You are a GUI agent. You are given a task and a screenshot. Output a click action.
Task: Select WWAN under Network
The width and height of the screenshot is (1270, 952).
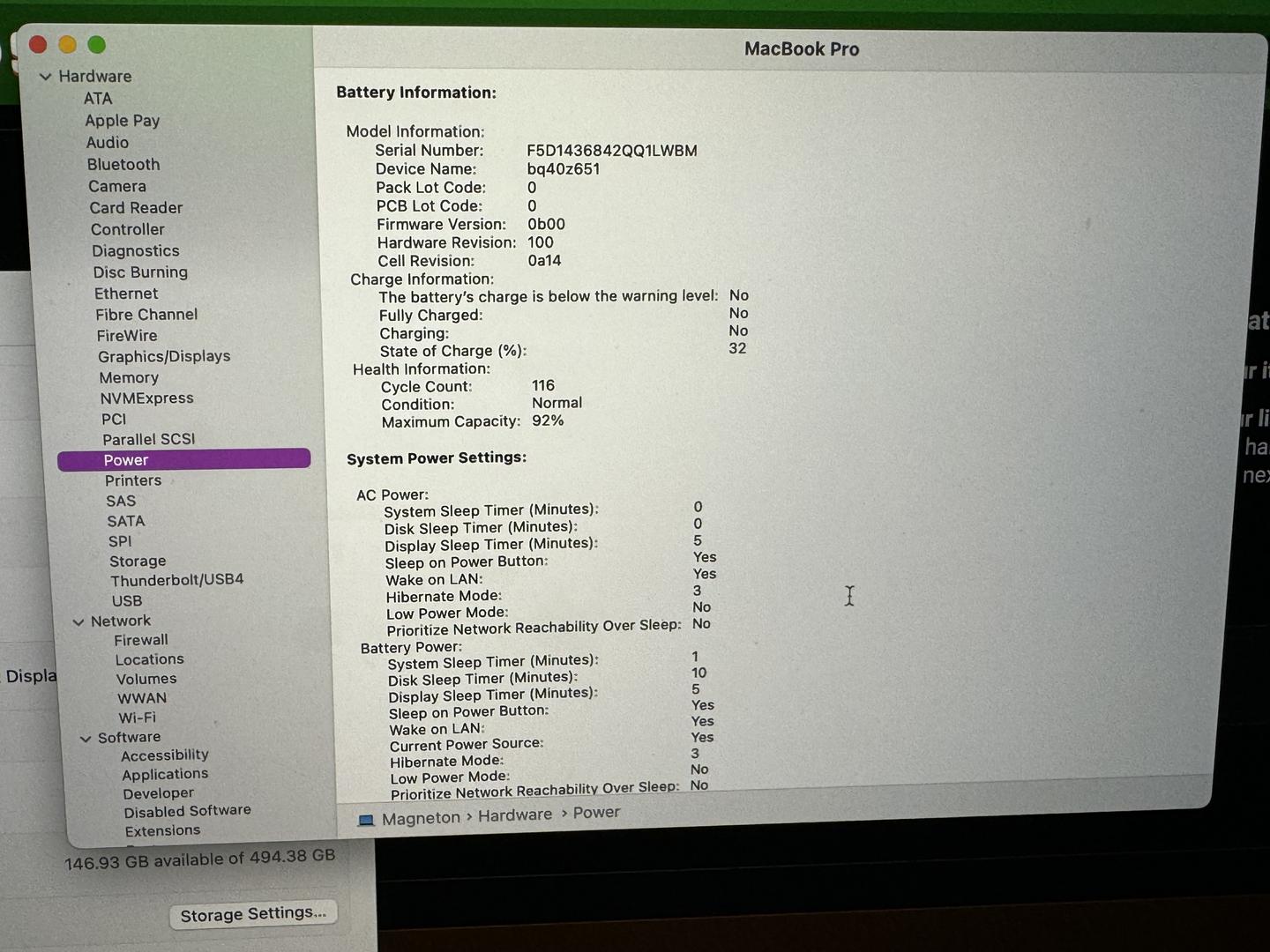(142, 699)
